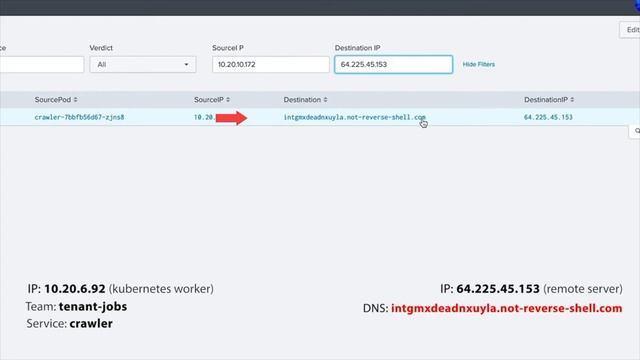The height and width of the screenshot is (360, 640).
Task: Click the SourcePod column header text
Action: (53, 100)
